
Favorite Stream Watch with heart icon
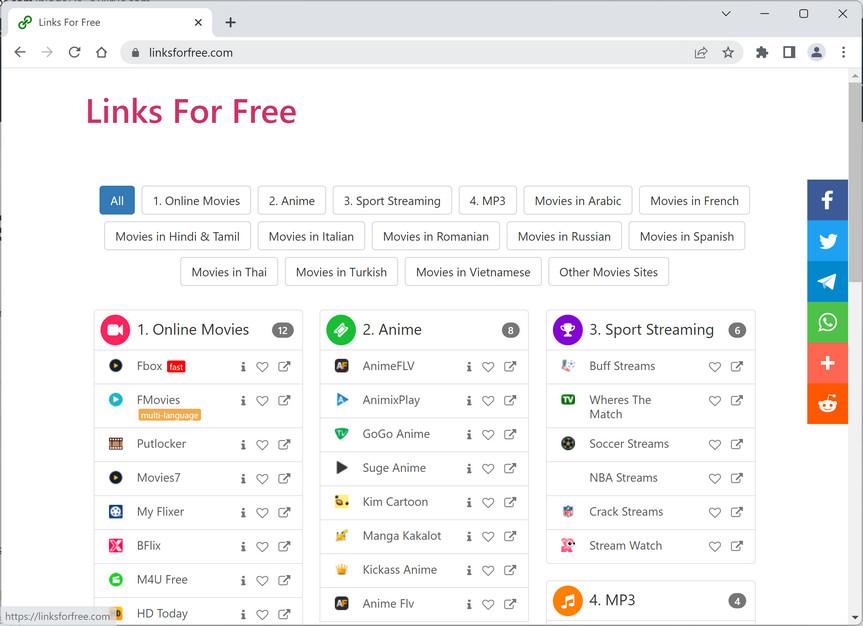pos(715,546)
